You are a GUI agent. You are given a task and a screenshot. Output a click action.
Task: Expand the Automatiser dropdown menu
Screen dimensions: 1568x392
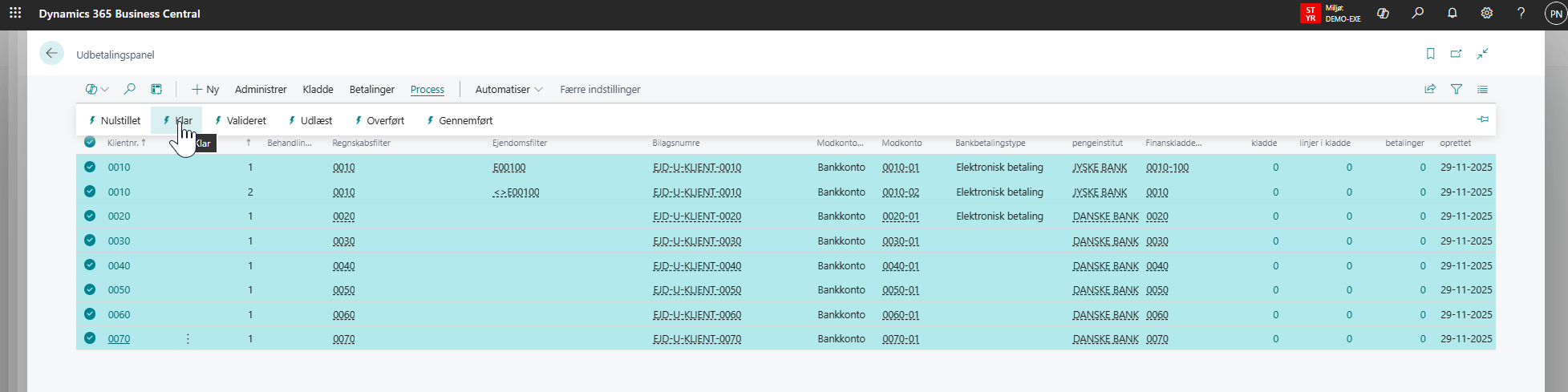point(508,90)
